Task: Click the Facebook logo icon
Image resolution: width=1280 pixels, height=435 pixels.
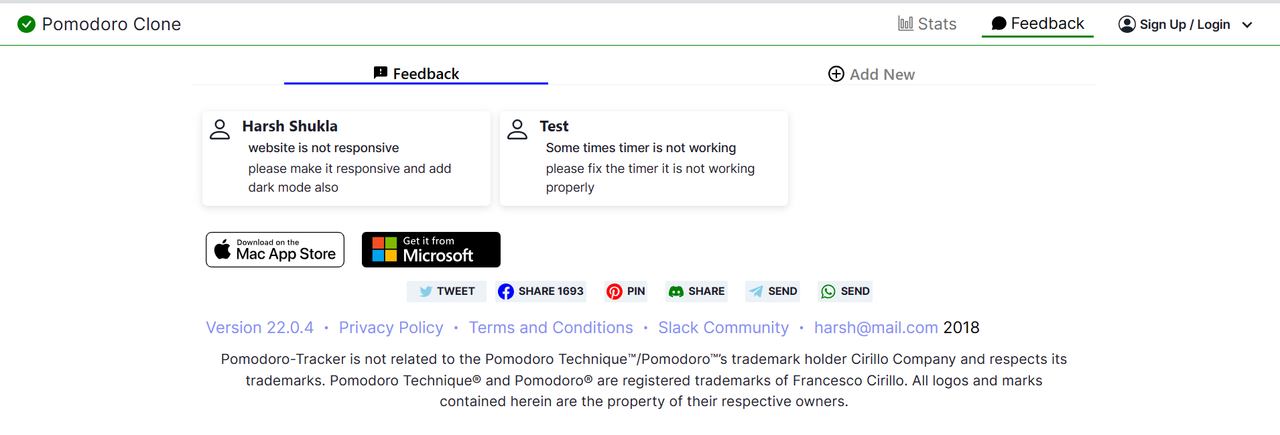Action: (506, 292)
